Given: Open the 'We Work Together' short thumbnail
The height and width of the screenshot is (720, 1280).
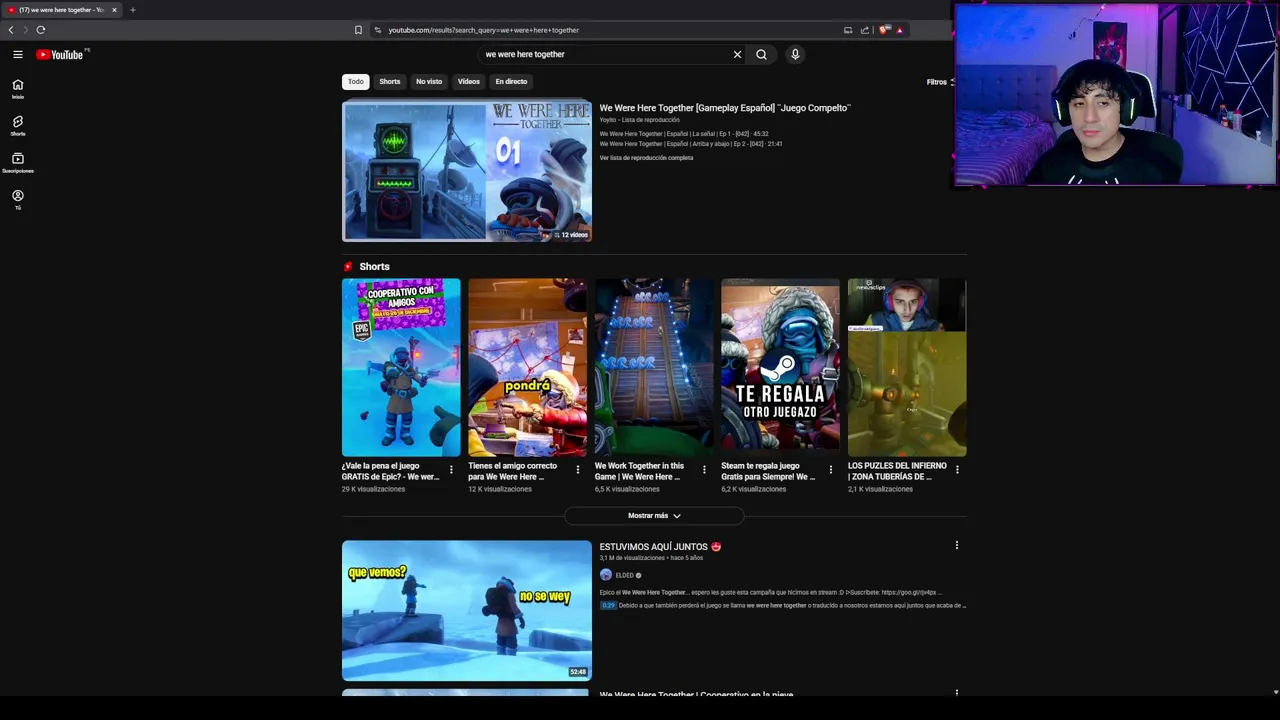Looking at the screenshot, I should click(654, 367).
